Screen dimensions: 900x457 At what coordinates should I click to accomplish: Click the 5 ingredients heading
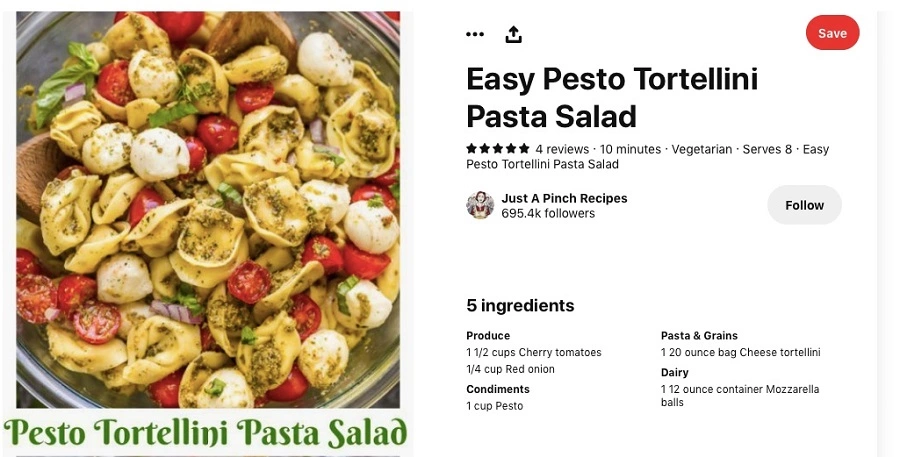coord(520,305)
